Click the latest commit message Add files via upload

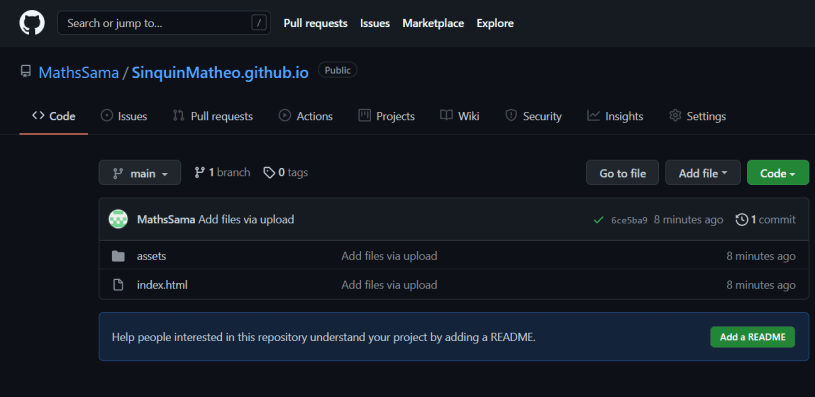point(246,219)
